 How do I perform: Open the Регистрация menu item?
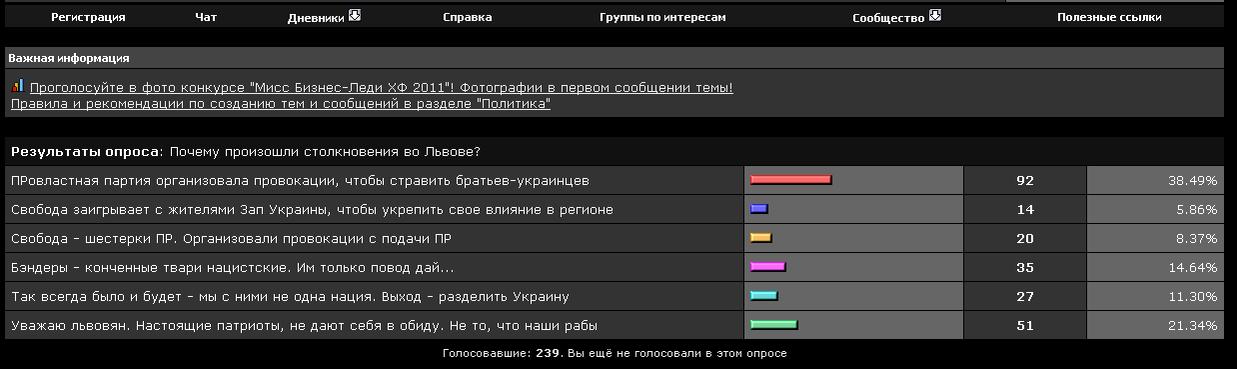tap(88, 17)
